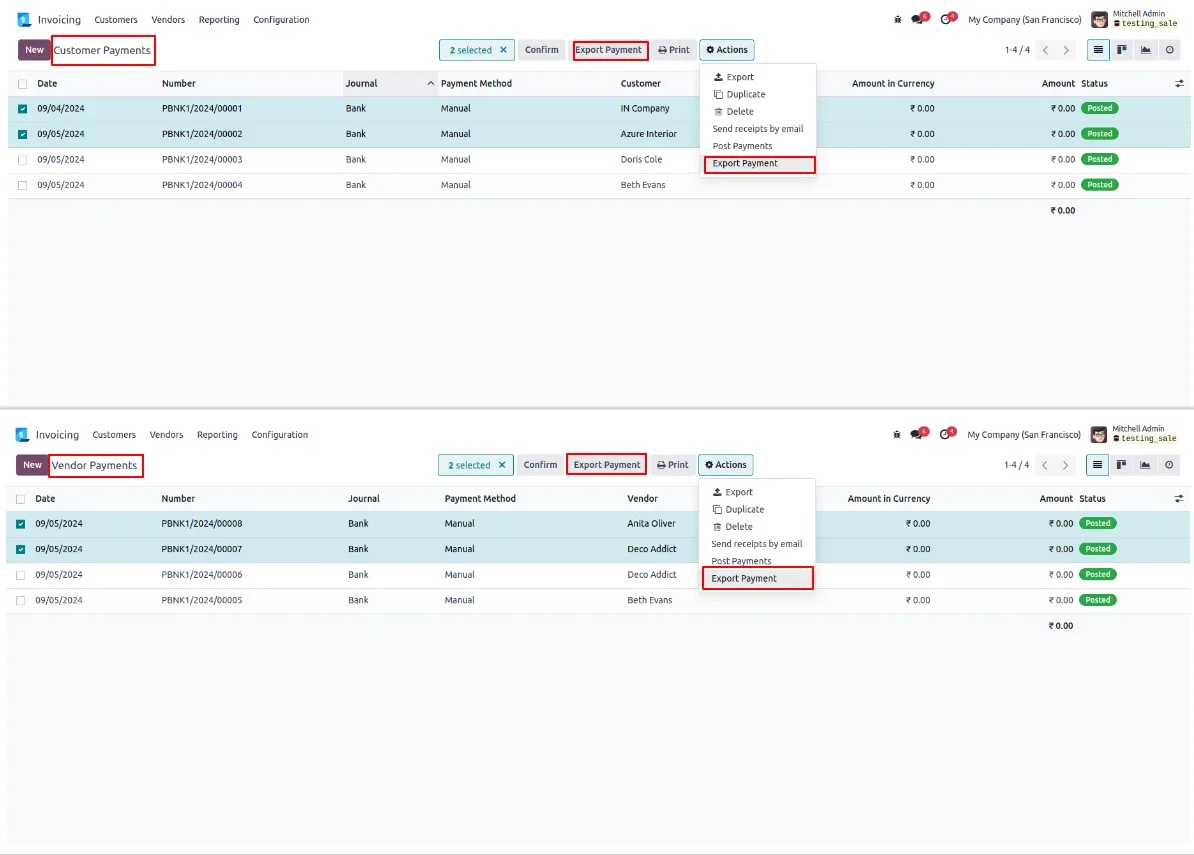Switch to kanban view in Customer Payments screen

click(1122, 50)
